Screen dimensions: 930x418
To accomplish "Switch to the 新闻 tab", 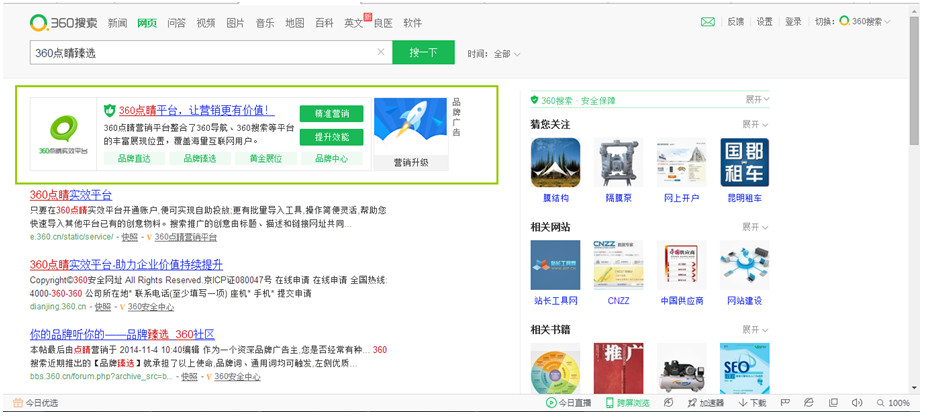I will click(x=117, y=23).
